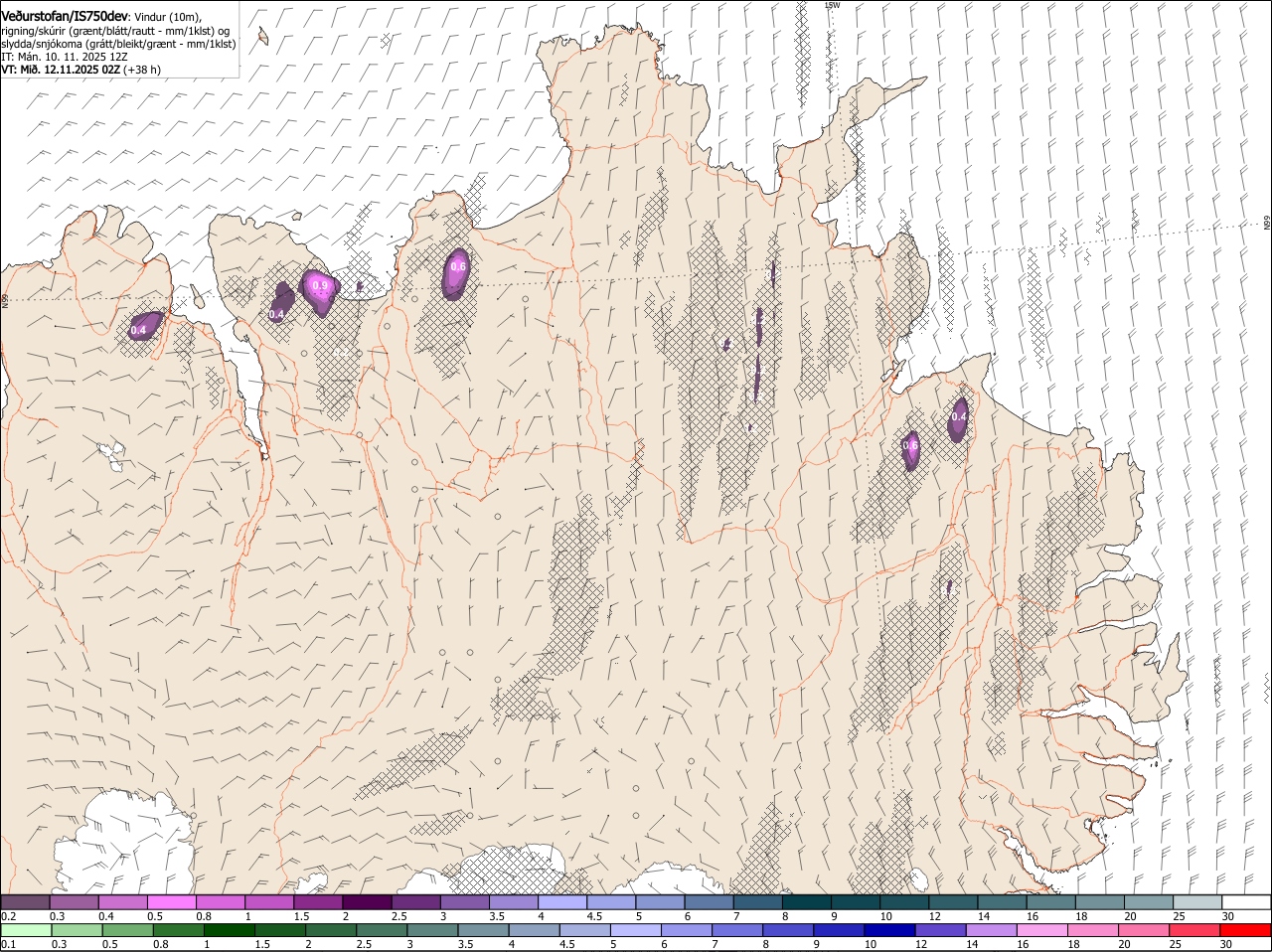Click the valid time line VT: Mið. 12.11.2025 02Z
Image resolution: width=1272 pixels, height=952 pixels.
click(61, 70)
